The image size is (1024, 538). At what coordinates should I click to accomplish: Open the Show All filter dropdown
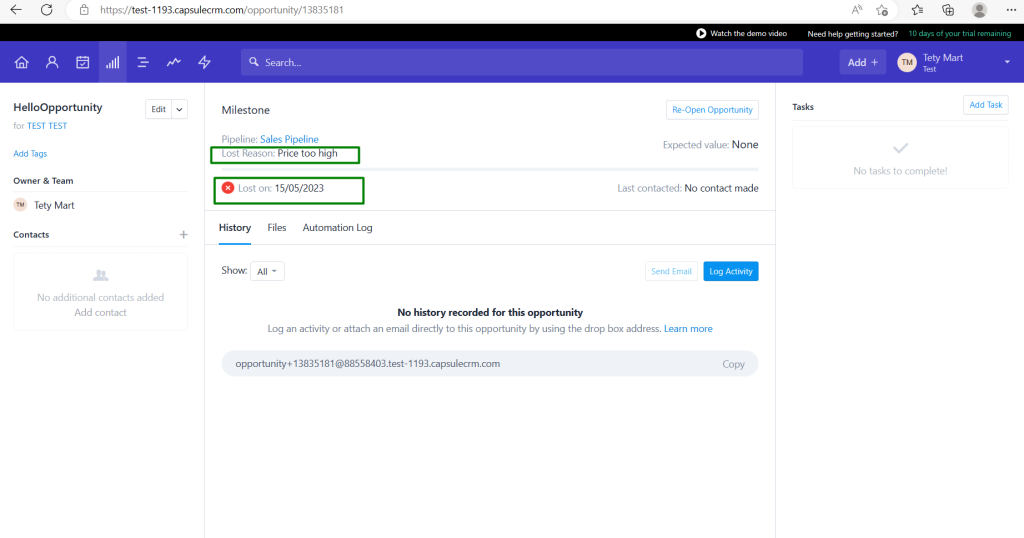[267, 271]
